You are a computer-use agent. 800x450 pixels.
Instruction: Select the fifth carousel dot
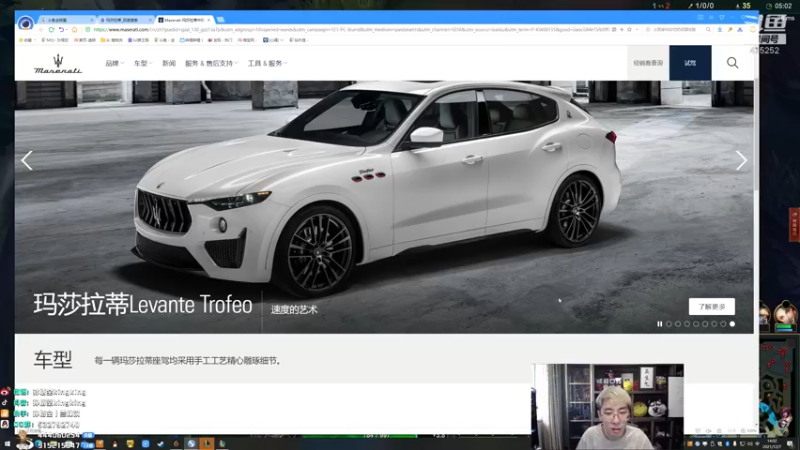pyautogui.click(x=705, y=324)
